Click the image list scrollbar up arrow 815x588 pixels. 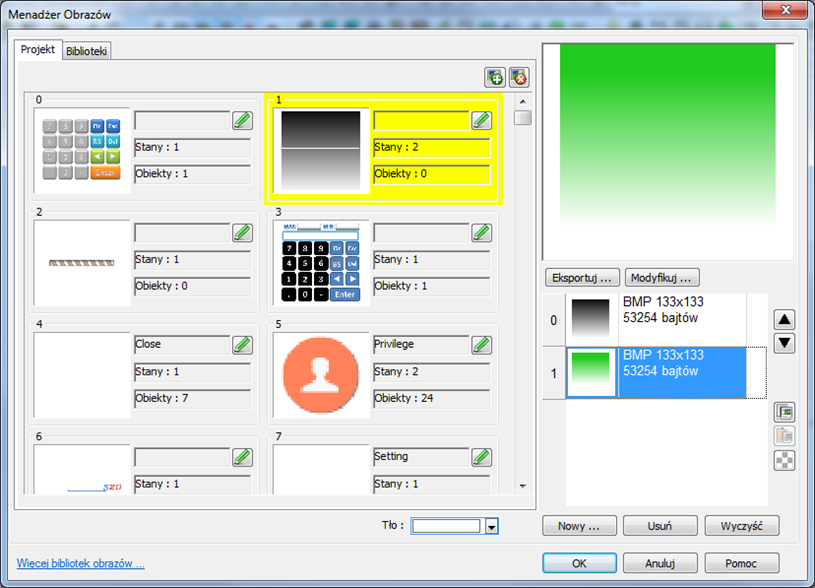coord(523,101)
